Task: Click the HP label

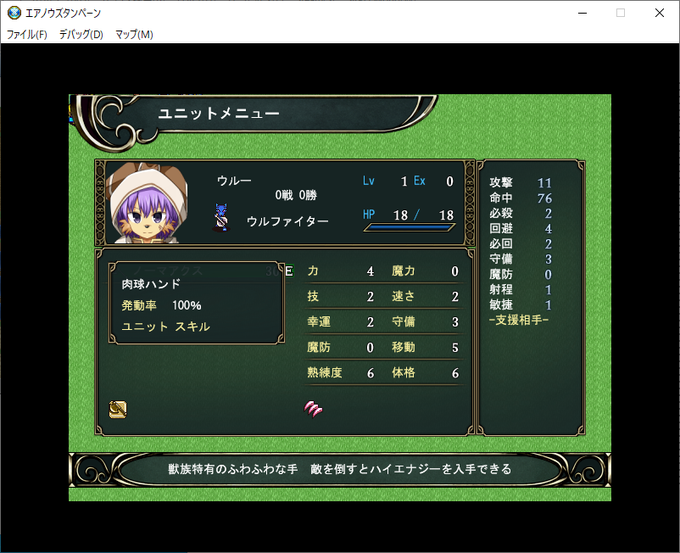Action: click(x=369, y=214)
